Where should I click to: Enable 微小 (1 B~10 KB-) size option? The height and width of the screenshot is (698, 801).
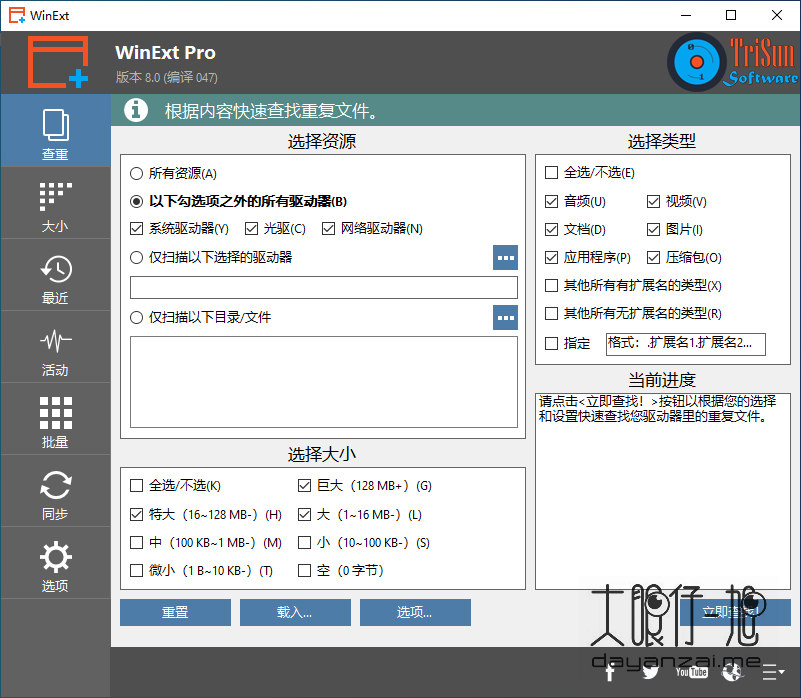(201, 570)
